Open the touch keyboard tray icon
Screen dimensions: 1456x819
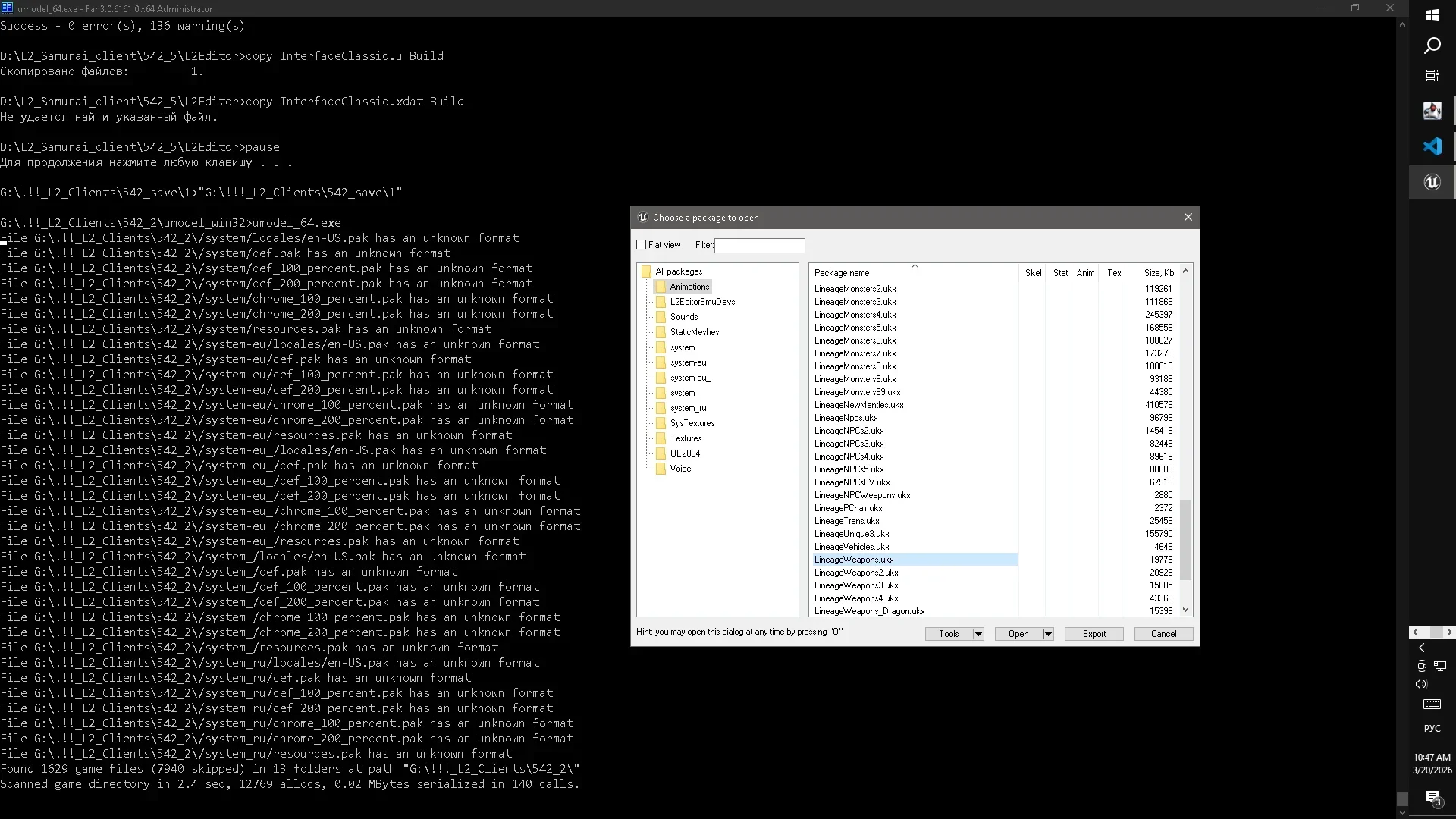pyautogui.click(x=1432, y=704)
